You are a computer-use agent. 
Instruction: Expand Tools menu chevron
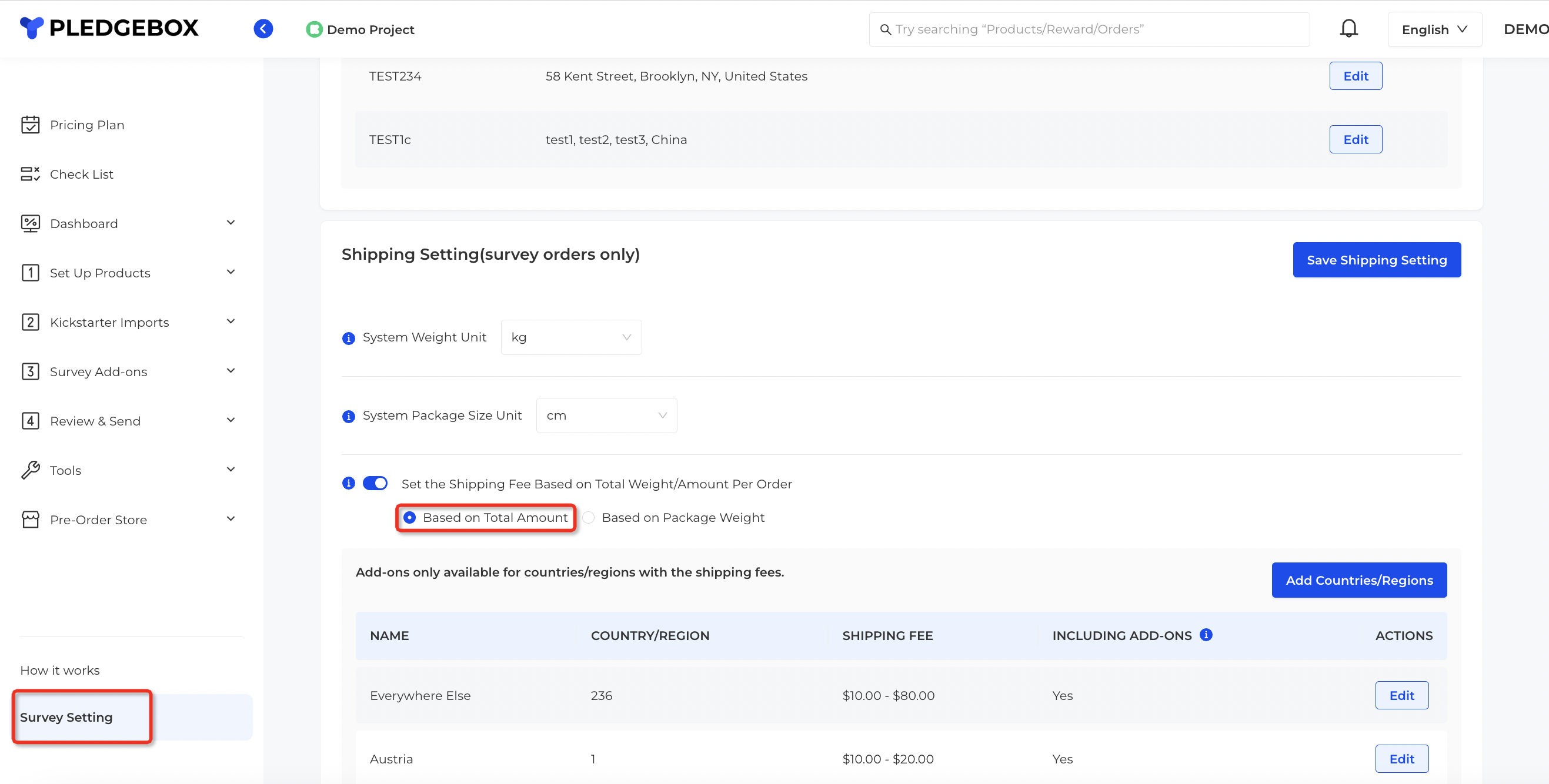(231, 469)
